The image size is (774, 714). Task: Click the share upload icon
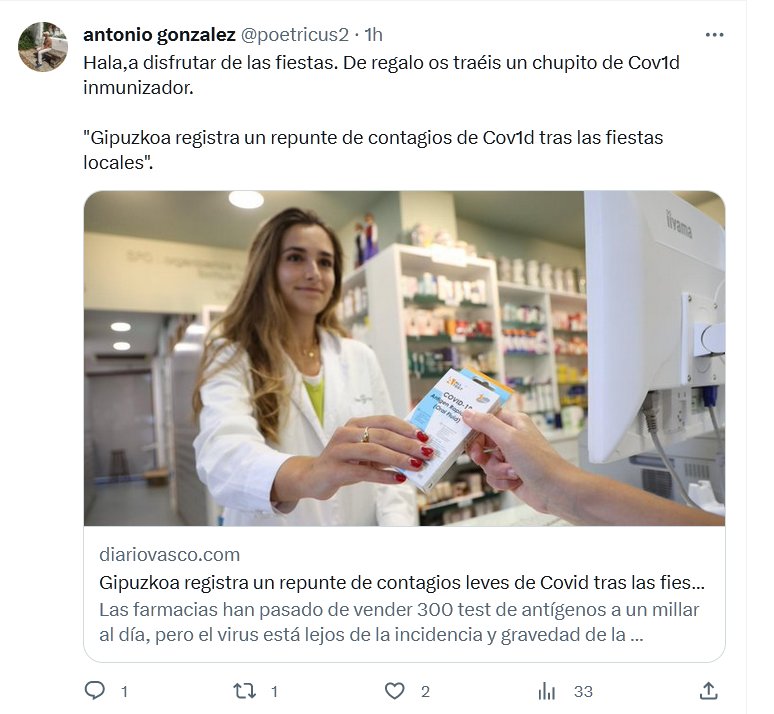708,691
